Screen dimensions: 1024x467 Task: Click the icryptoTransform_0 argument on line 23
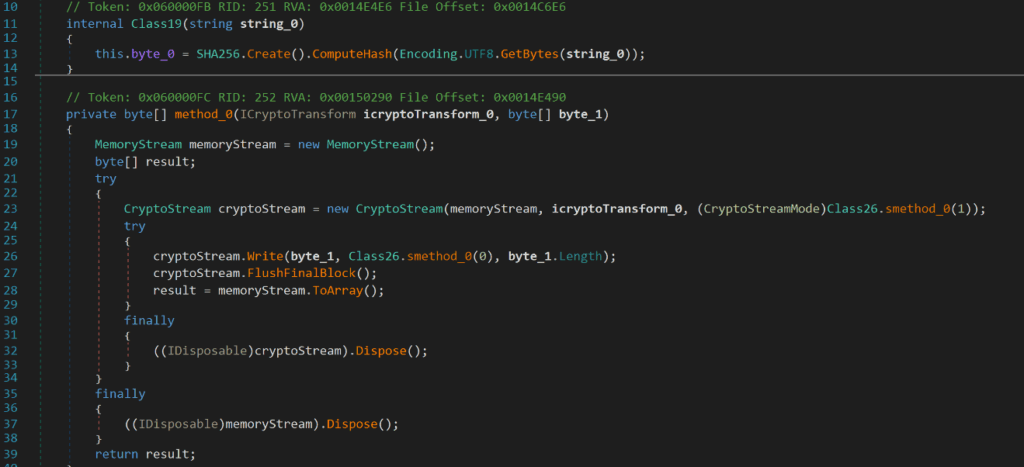coord(616,209)
